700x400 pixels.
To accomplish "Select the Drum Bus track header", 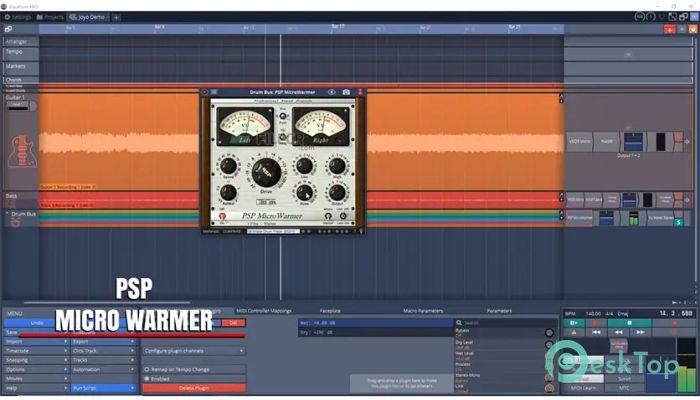I will pos(21,218).
